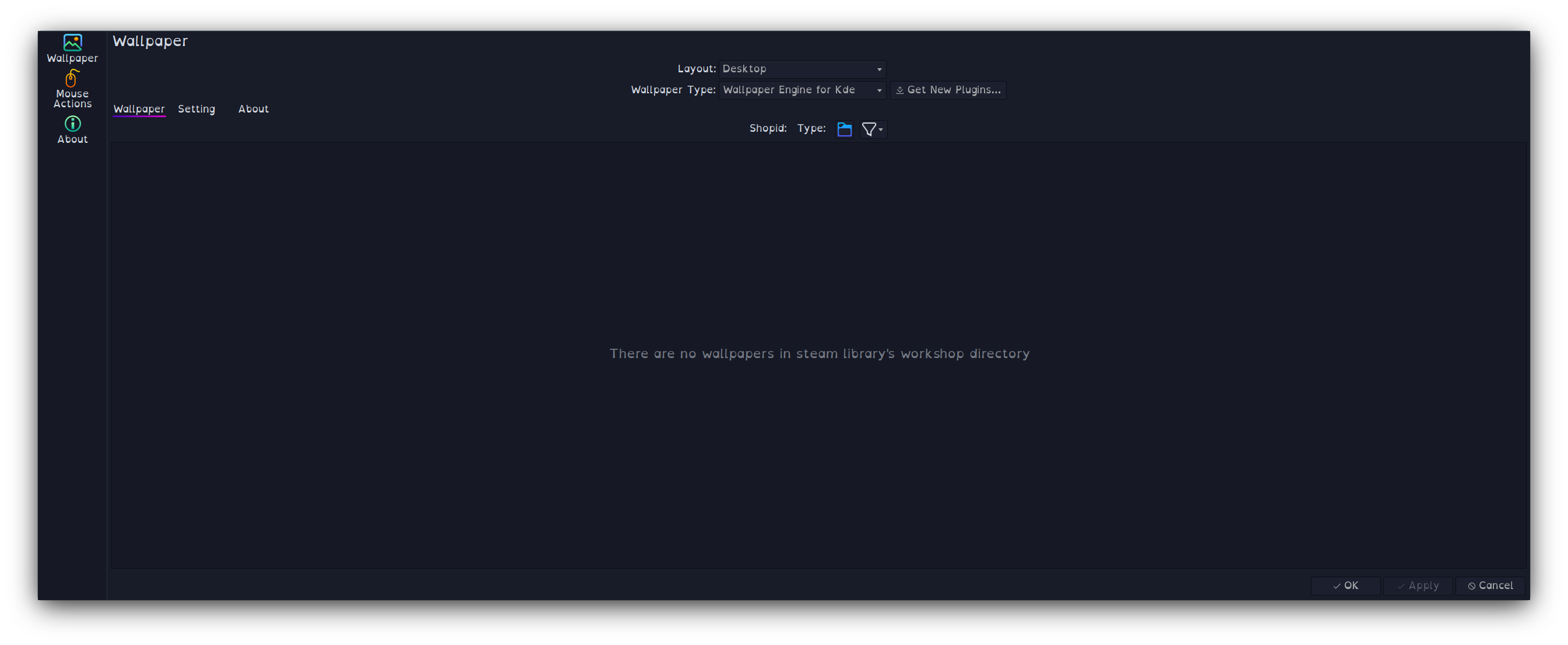
Task: Switch to the Setting tab
Action: 197,108
